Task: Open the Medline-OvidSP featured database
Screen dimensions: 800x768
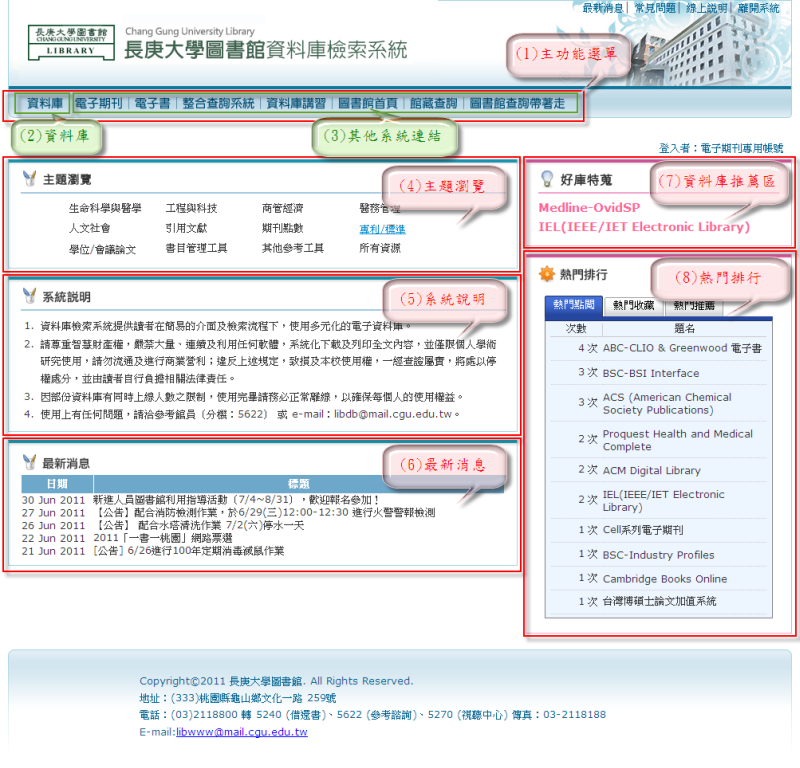Action: [589, 208]
